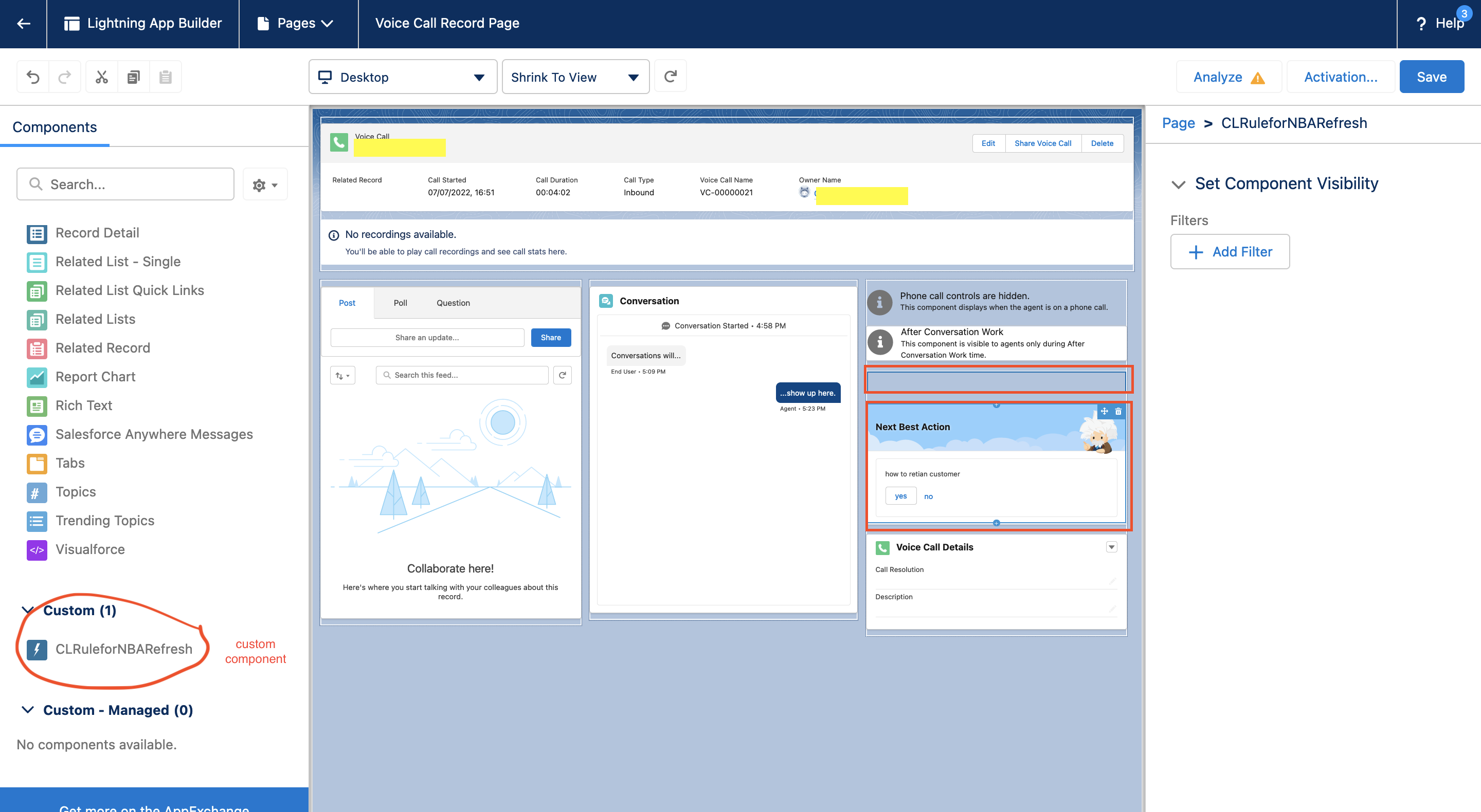Open the components gear settings dropdown
The height and width of the screenshot is (812, 1481).
265,184
